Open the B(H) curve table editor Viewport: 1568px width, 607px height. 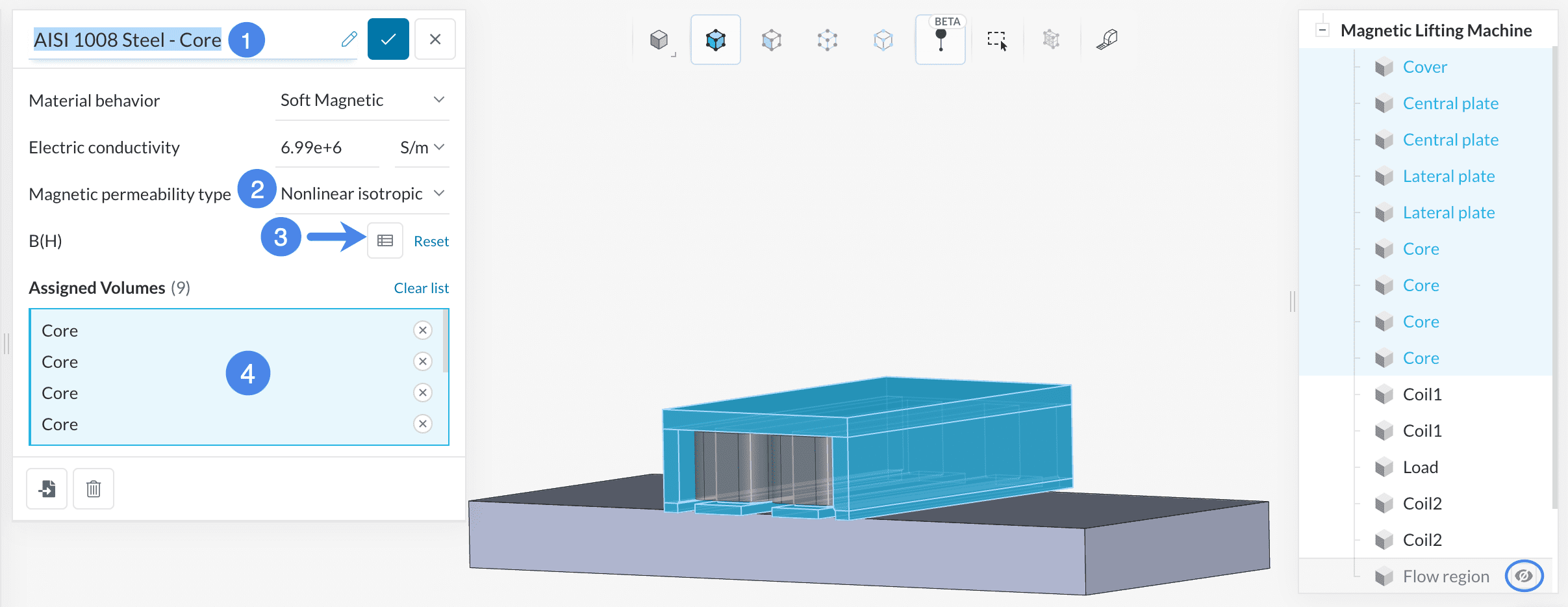(385, 241)
